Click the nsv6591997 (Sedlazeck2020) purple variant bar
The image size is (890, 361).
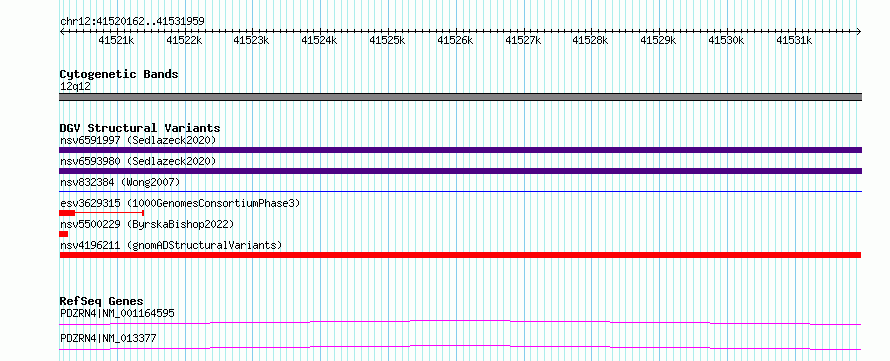point(460,150)
